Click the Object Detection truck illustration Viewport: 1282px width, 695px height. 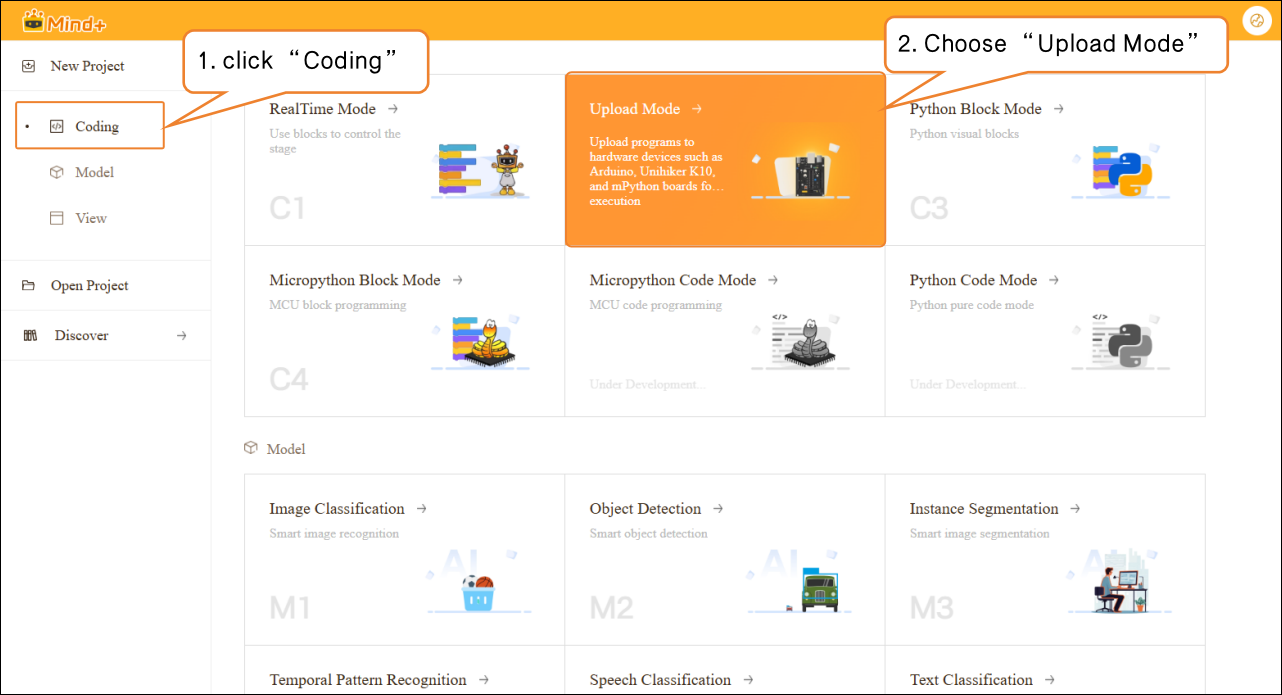click(817, 588)
